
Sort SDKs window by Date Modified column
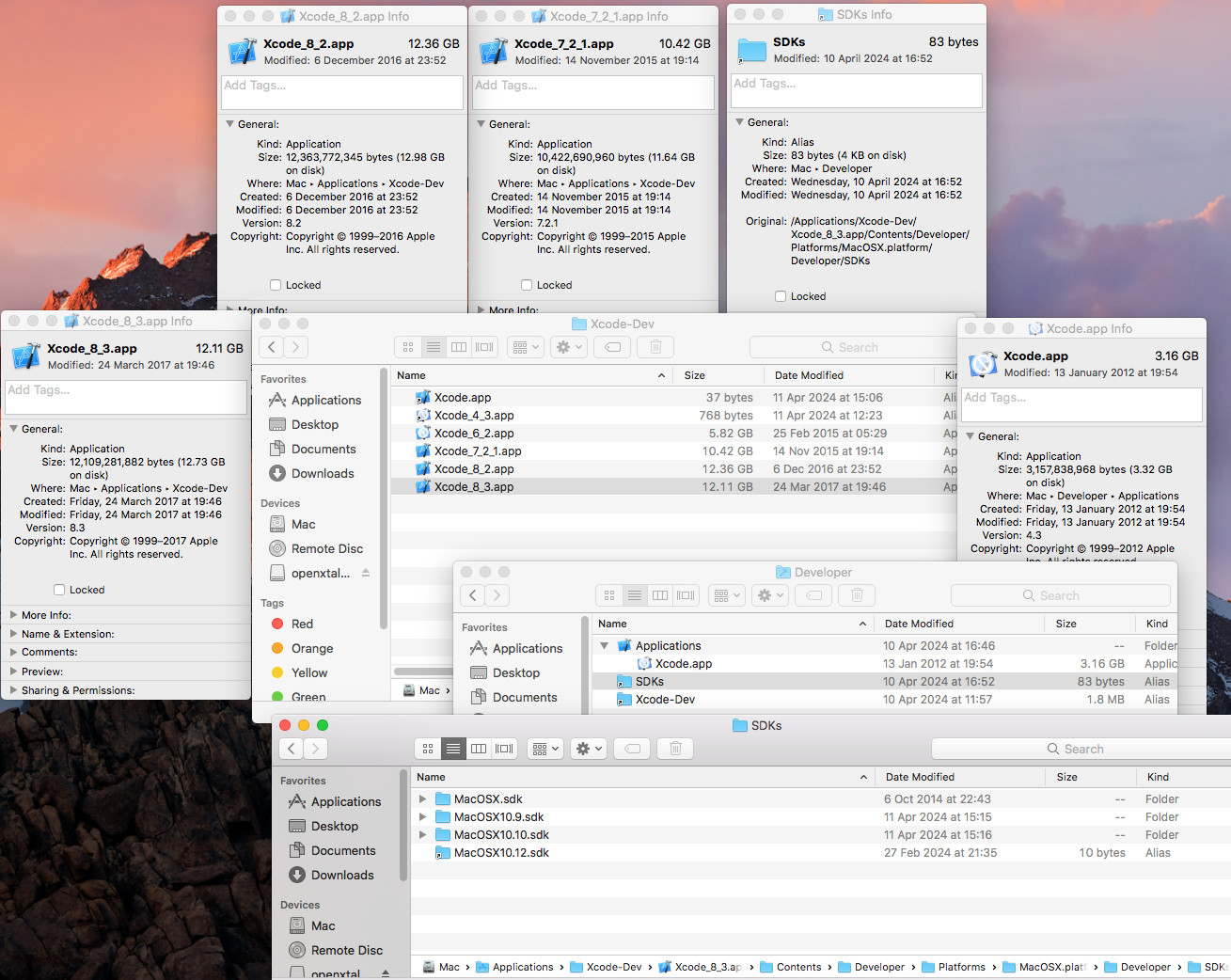(x=960, y=777)
